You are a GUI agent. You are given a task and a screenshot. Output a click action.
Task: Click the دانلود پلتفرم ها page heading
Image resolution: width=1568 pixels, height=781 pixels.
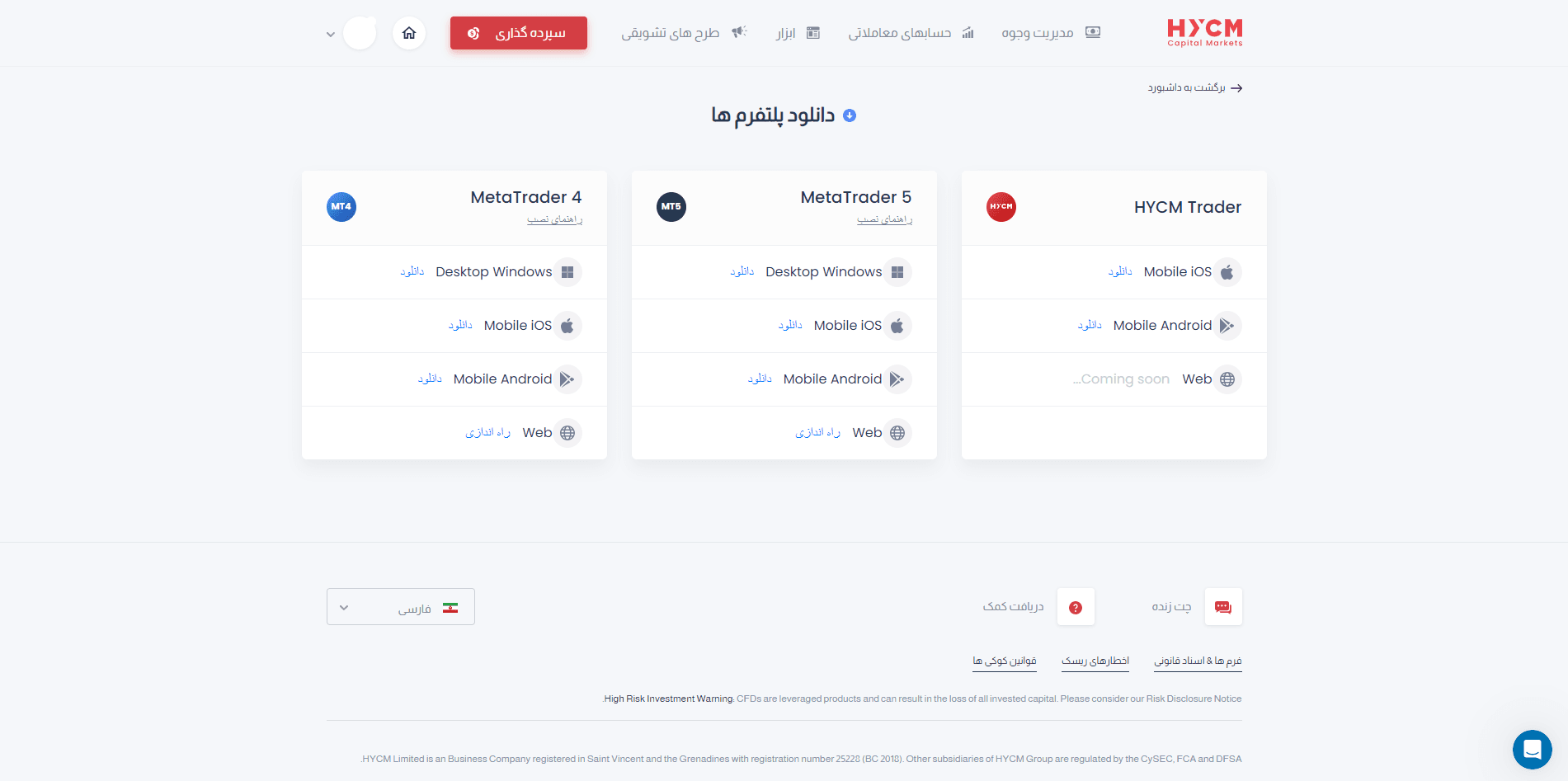point(773,115)
